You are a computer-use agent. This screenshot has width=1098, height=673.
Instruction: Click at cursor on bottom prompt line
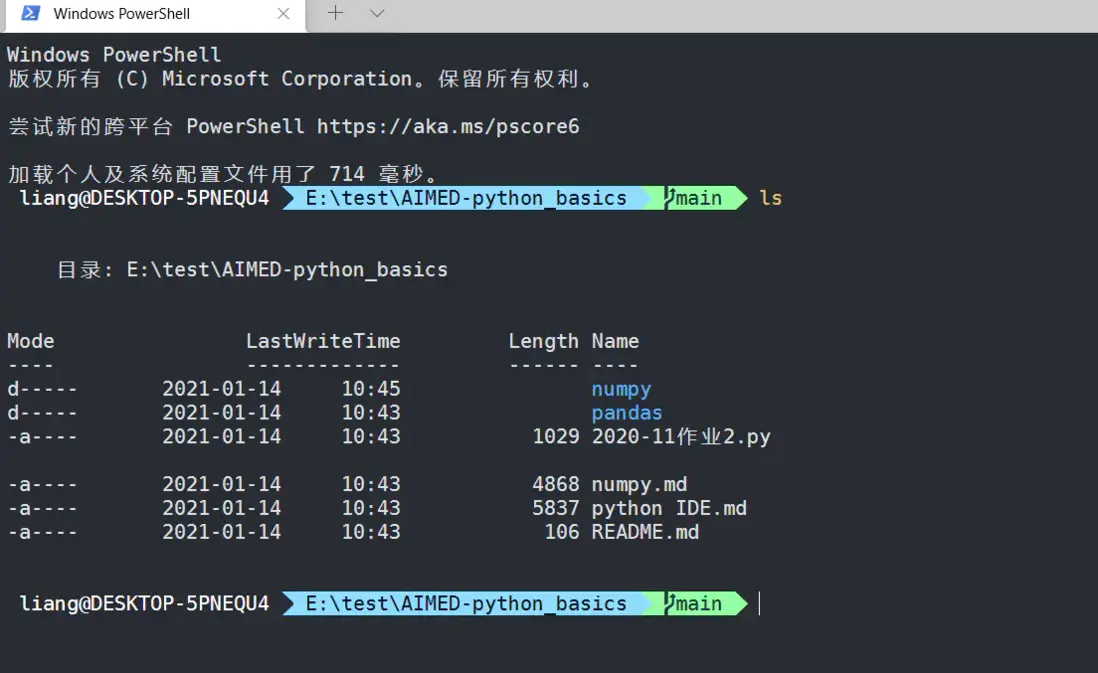(759, 604)
